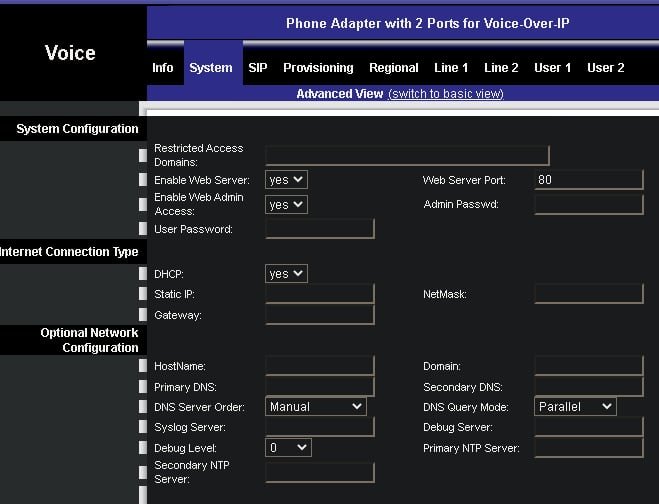Click the Primary NTP Server field

click(x=589, y=448)
